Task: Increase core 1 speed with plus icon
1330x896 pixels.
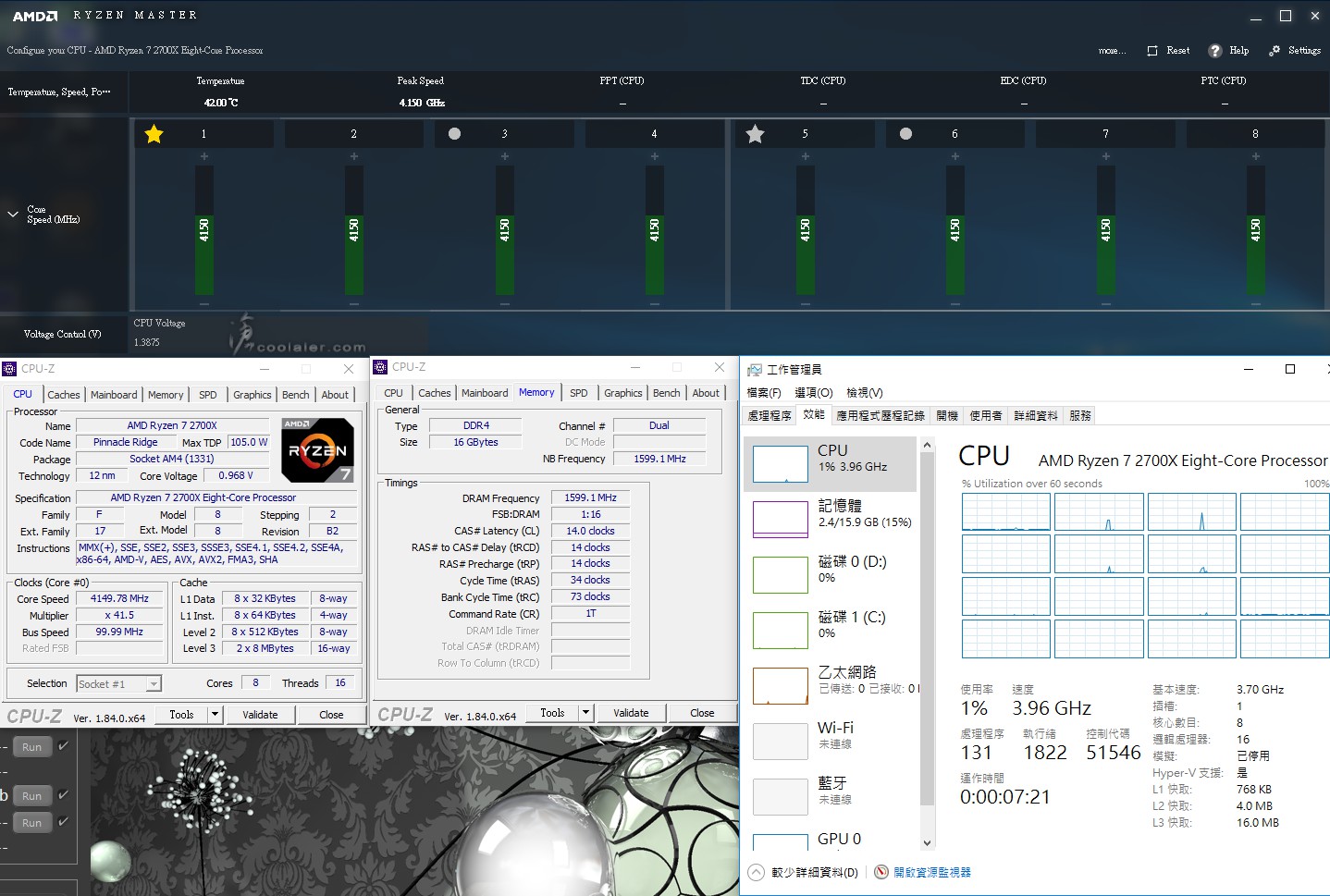Action: (x=203, y=156)
